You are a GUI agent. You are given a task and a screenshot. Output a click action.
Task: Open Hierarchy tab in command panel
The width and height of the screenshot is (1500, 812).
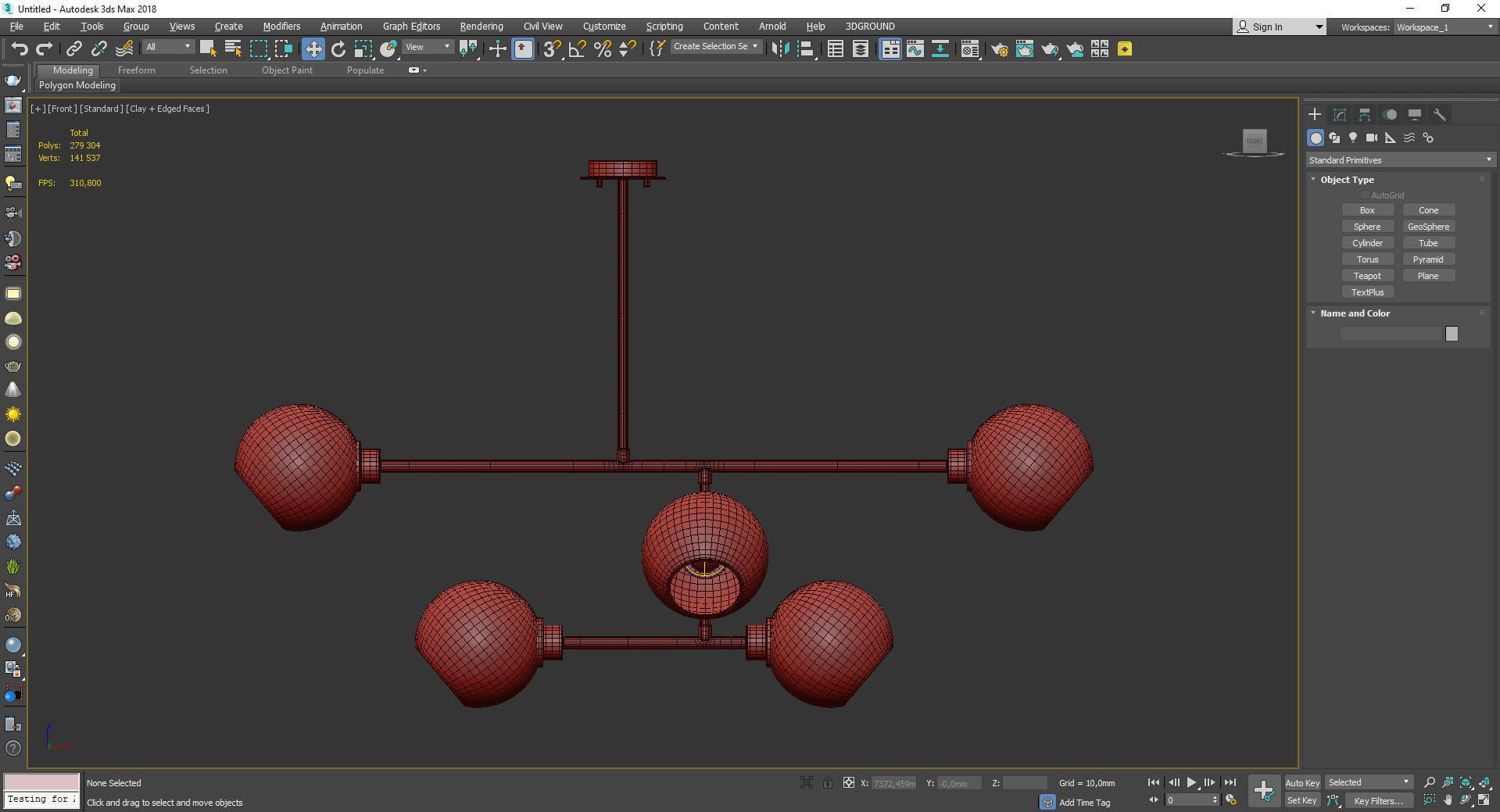point(1365,115)
